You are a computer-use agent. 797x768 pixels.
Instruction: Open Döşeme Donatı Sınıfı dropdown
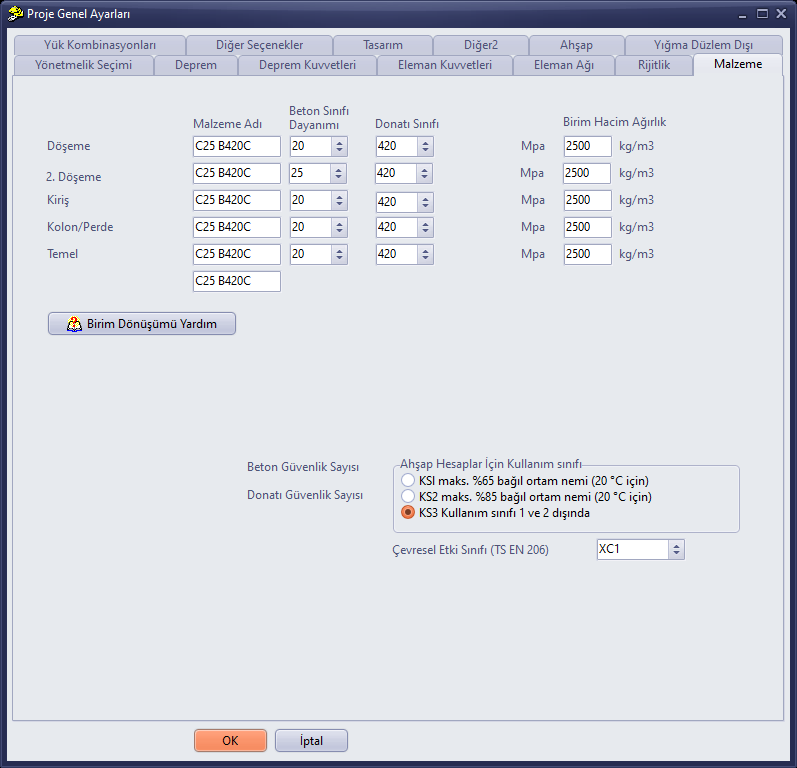point(425,146)
